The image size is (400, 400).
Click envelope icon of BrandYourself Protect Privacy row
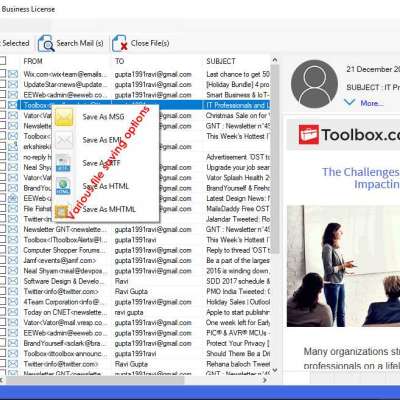[13, 343]
